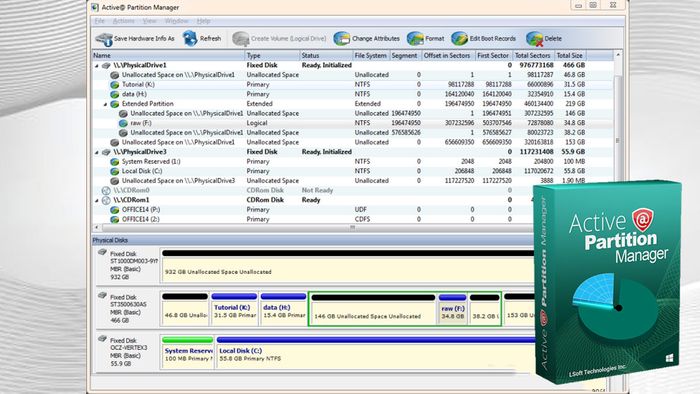Click the Format toolbar icon

(415, 38)
